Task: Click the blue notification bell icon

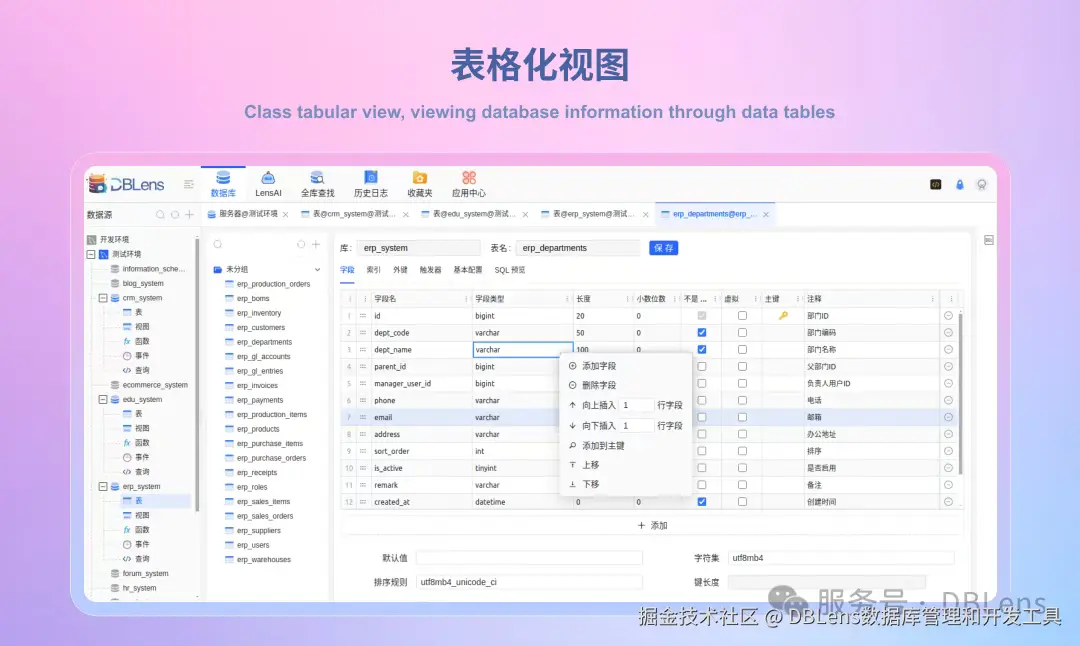Action: click(x=959, y=184)
